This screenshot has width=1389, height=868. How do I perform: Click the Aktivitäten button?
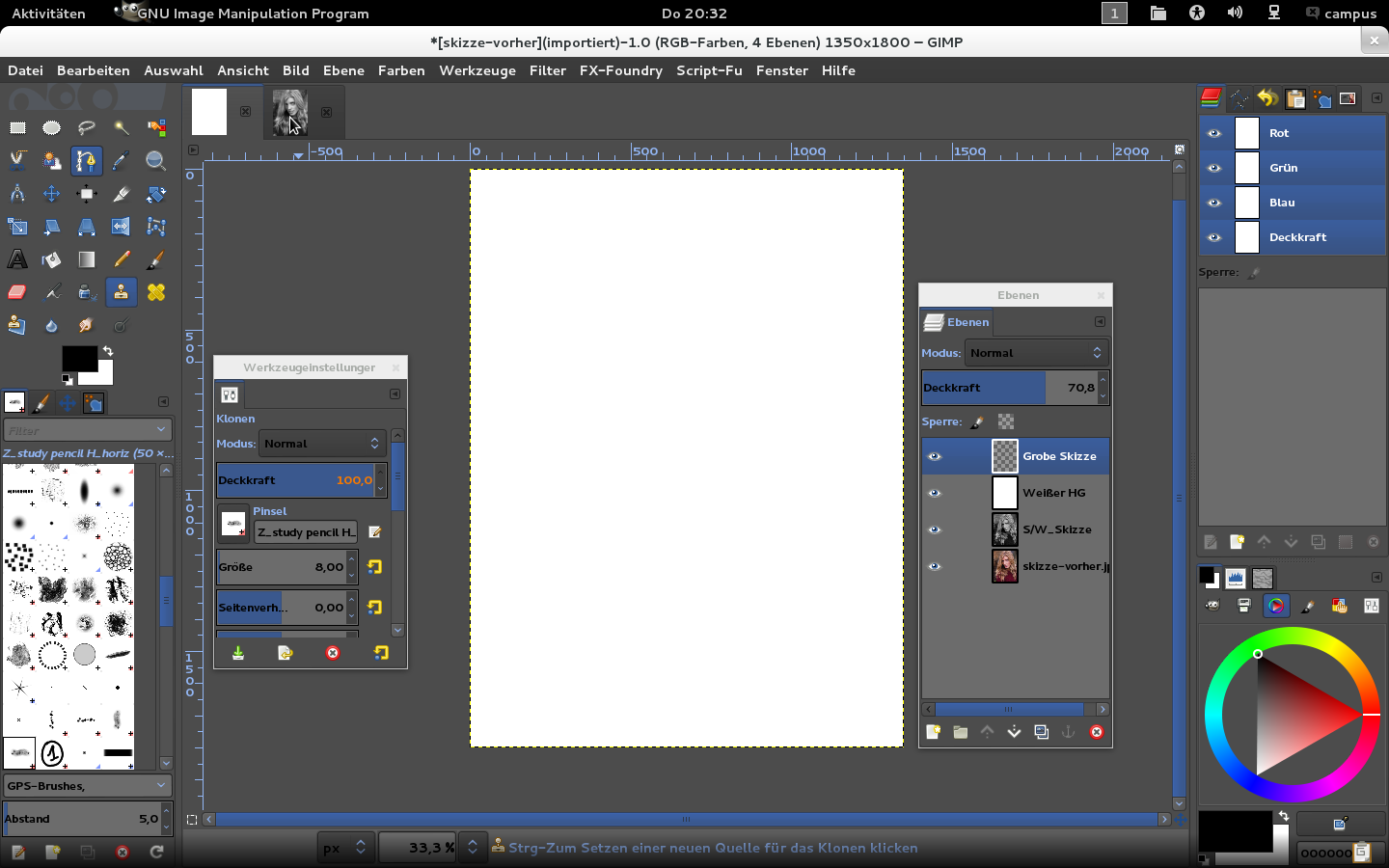coord(48,14)
